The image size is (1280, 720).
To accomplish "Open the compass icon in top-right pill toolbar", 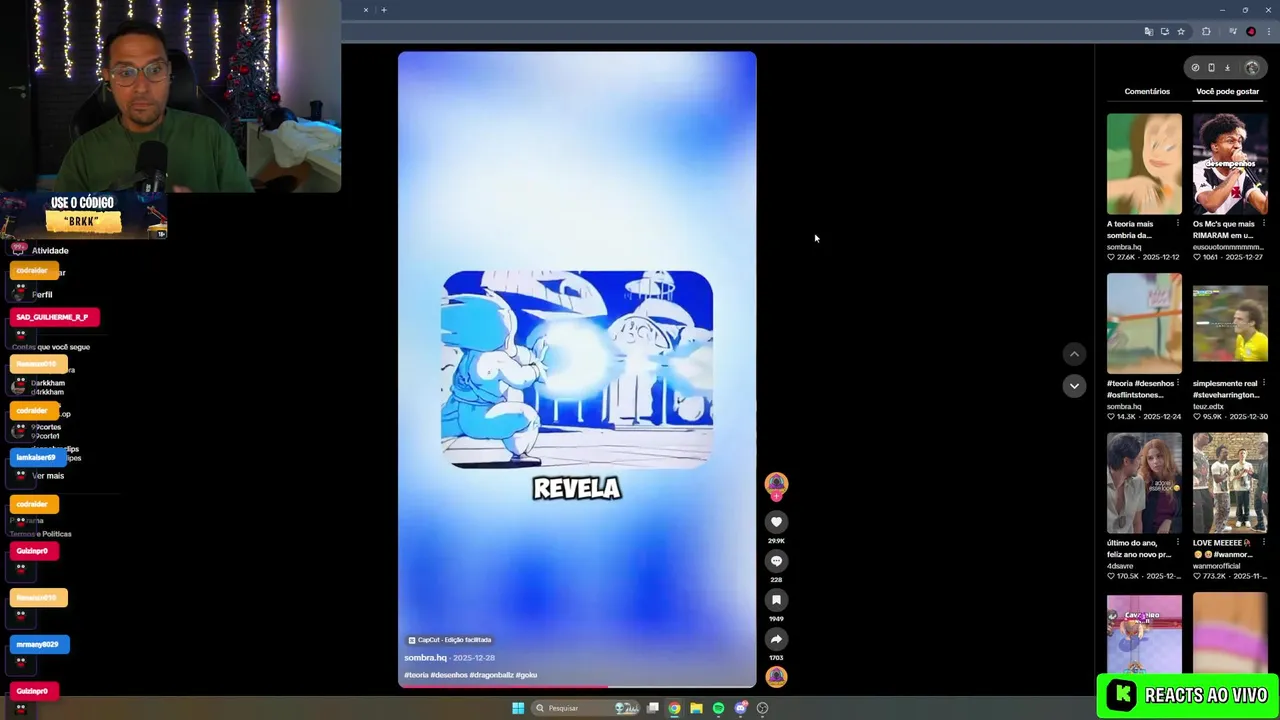I will (1195, 68).
